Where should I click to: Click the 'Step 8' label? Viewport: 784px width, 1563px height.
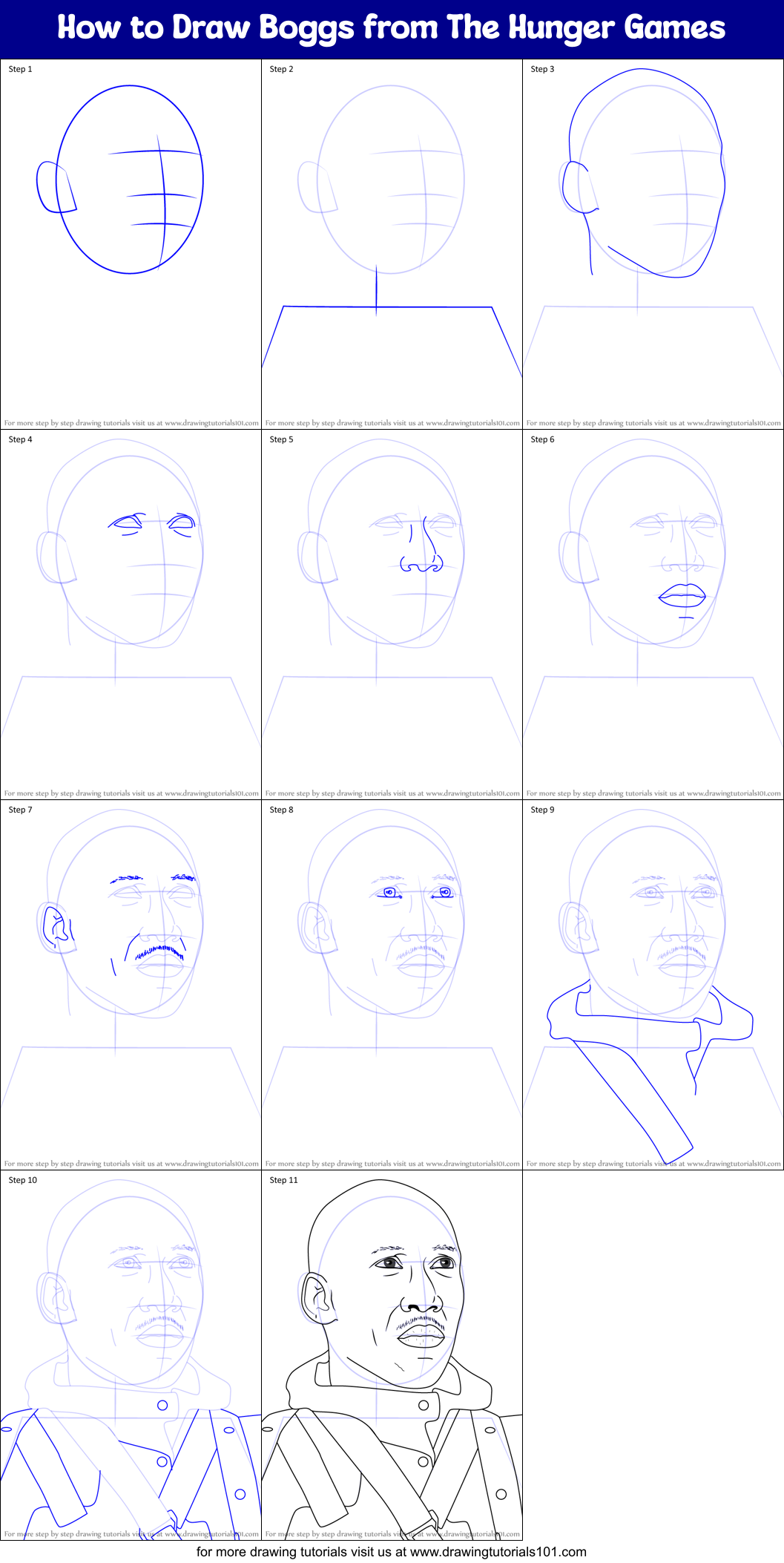282,810
